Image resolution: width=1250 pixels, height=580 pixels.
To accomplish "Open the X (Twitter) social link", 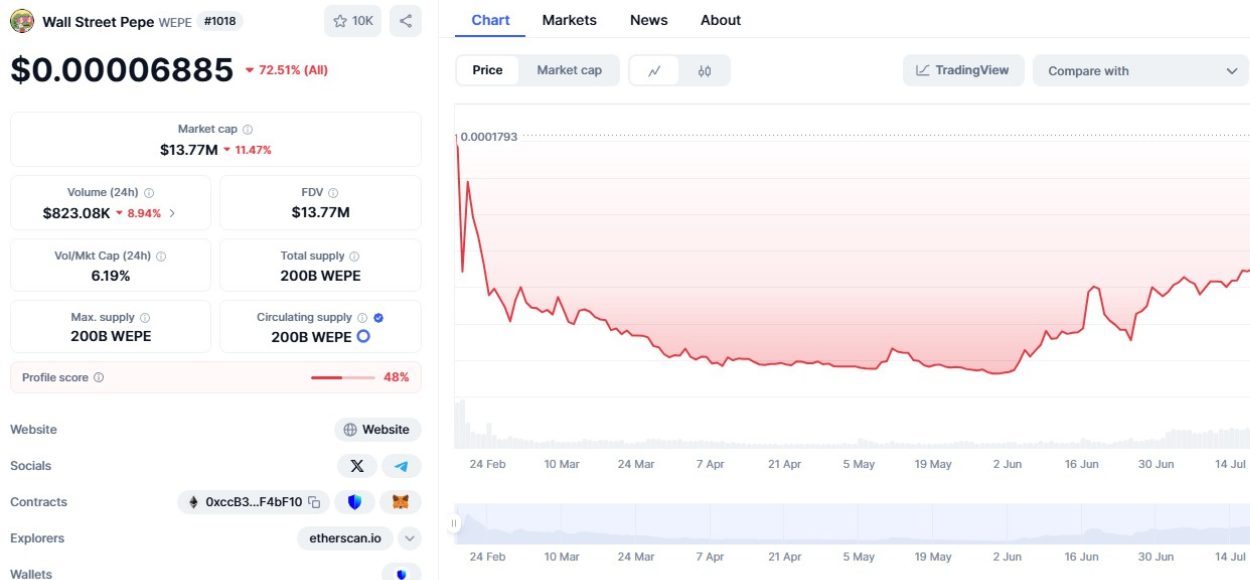I will [x=357, y=466].
